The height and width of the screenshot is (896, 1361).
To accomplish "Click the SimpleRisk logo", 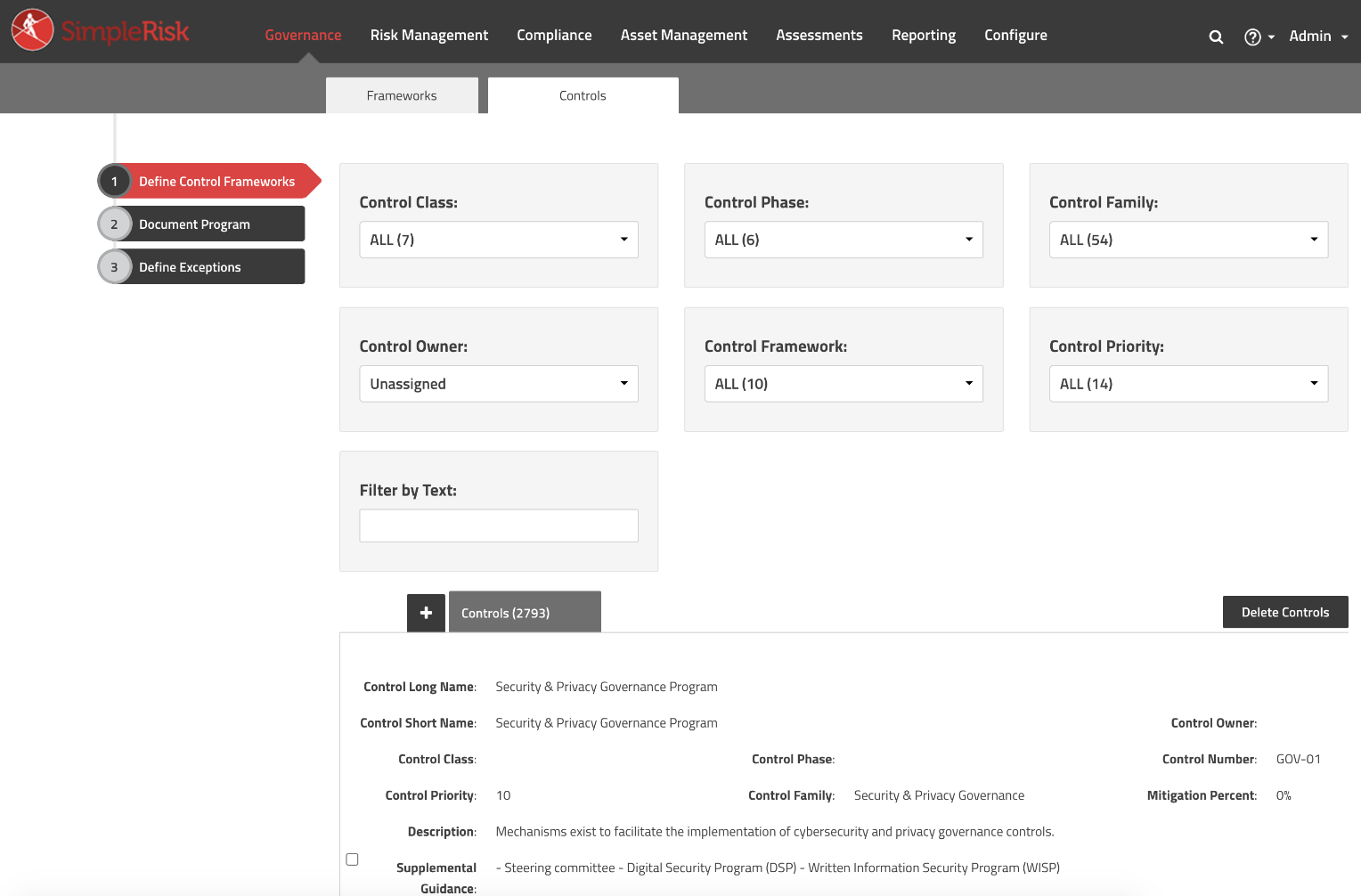I will pos(100,30).
